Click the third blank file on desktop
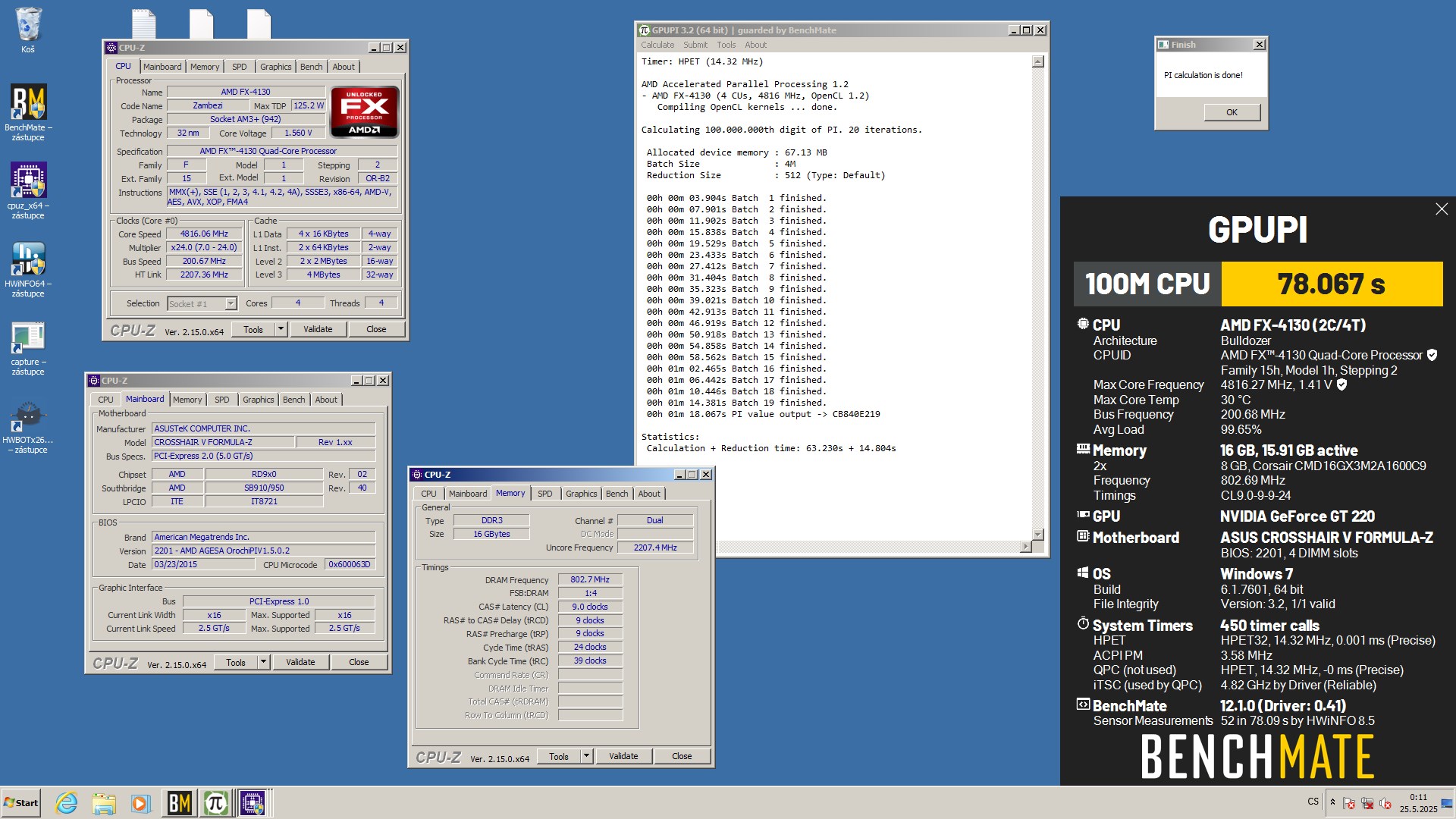 pos(259,23)
